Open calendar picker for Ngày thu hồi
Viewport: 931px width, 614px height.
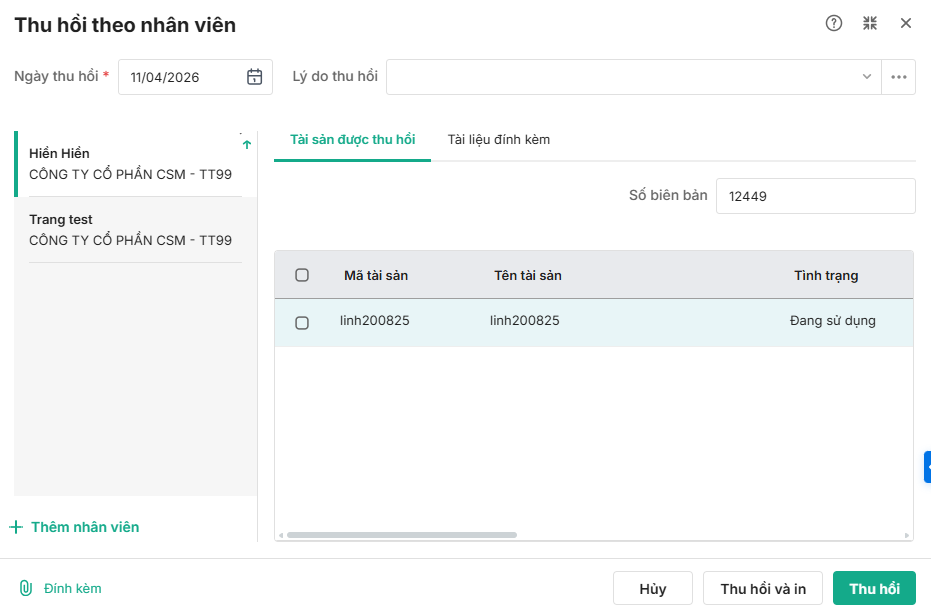[255, 77]
